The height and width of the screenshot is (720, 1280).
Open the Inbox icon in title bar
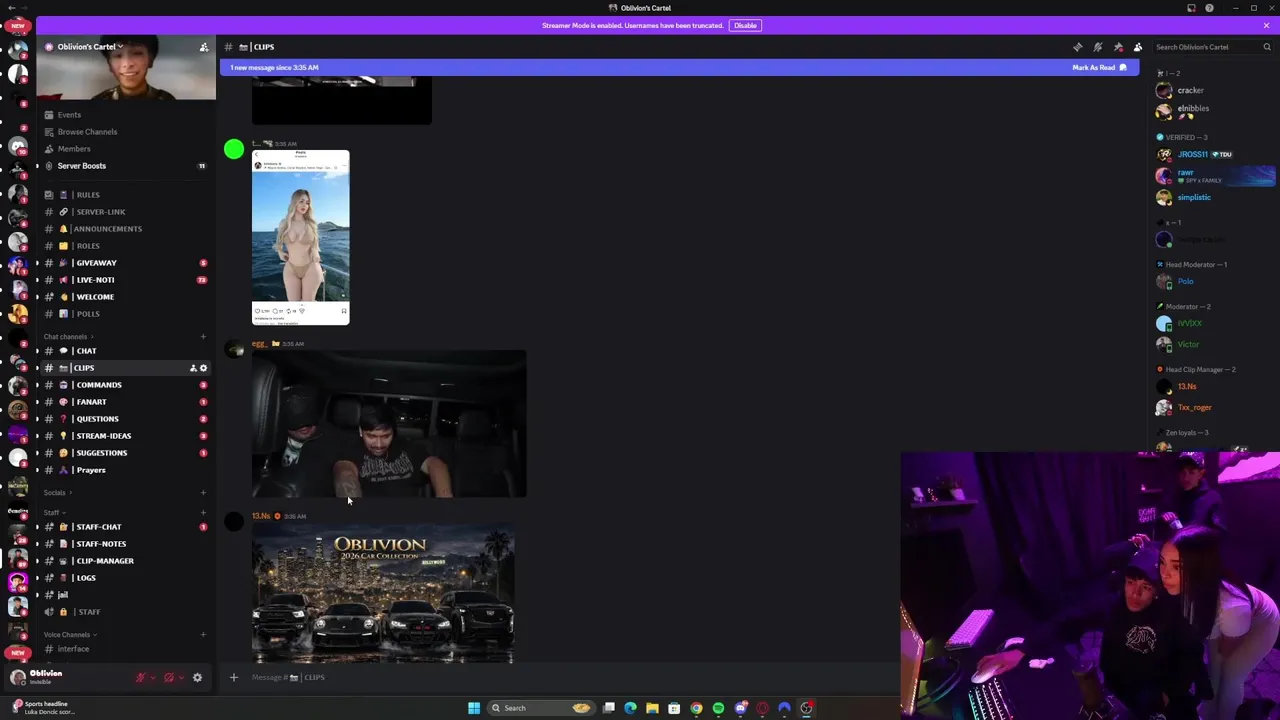(1191, 8)
